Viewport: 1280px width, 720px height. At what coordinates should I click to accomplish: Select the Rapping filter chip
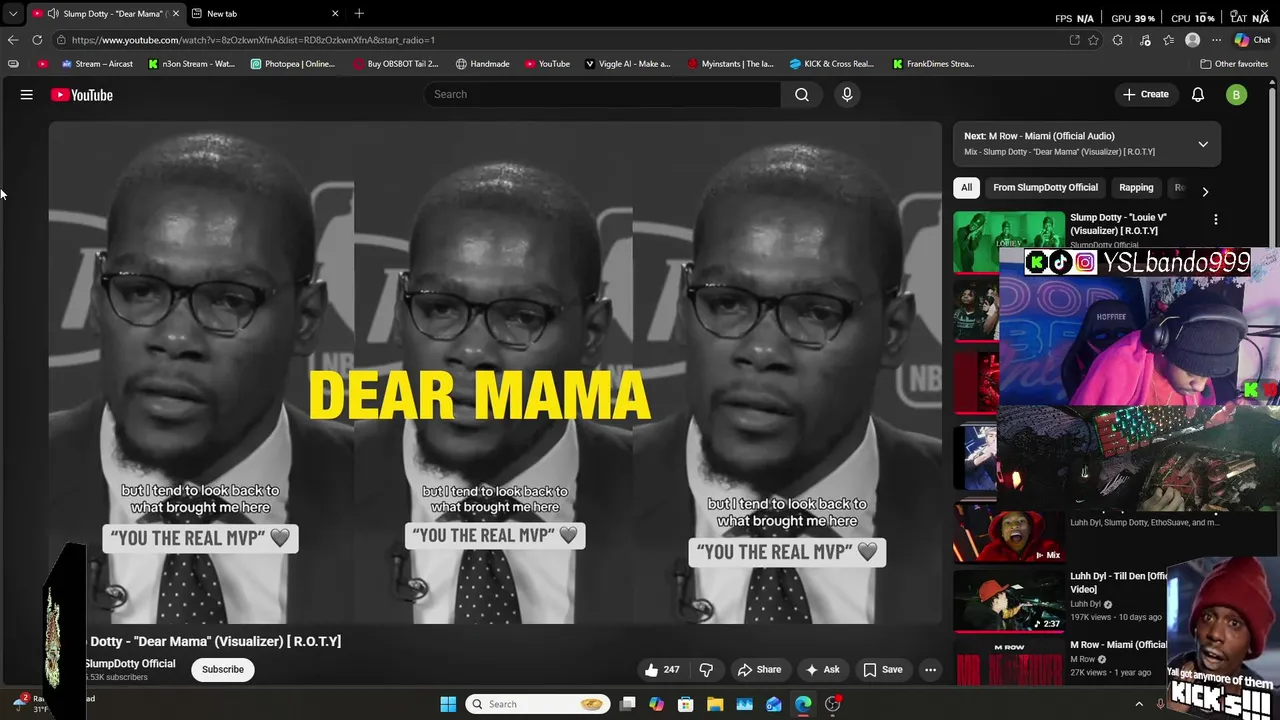(1136, 188)
